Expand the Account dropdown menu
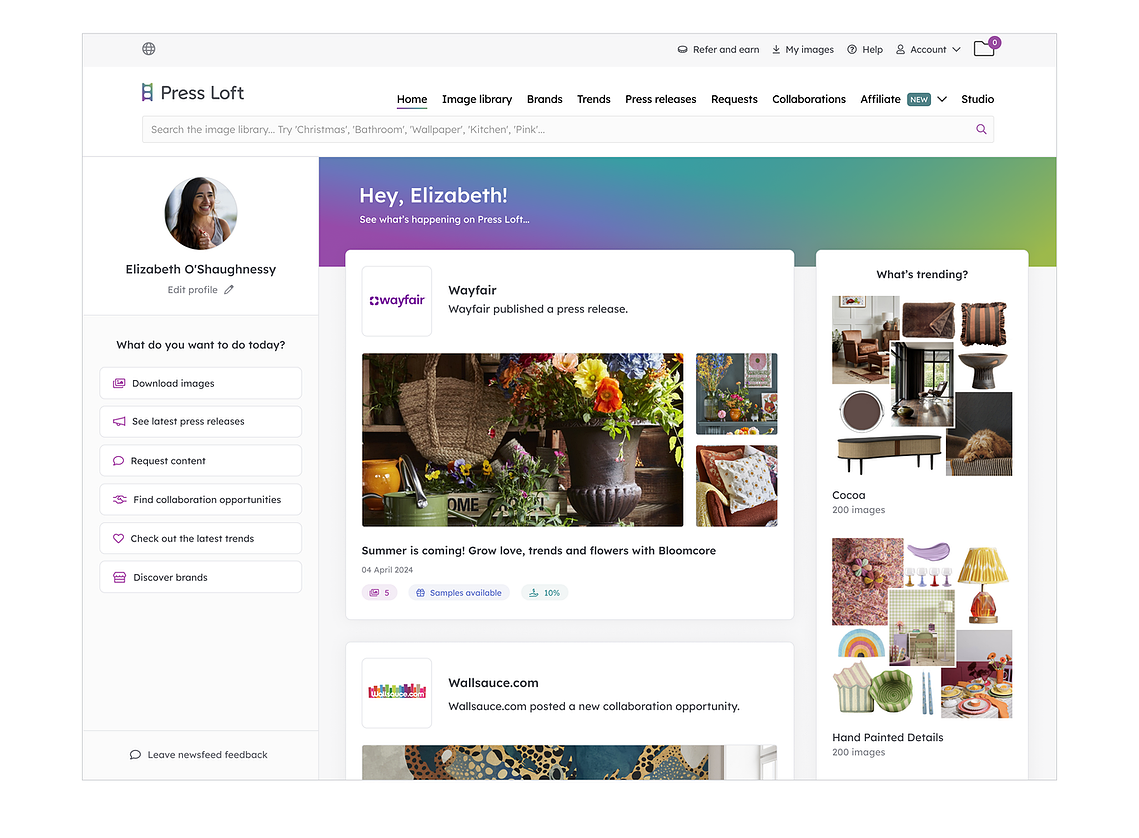The width and height of the screenshot is (1139, 838). (928, 49)
